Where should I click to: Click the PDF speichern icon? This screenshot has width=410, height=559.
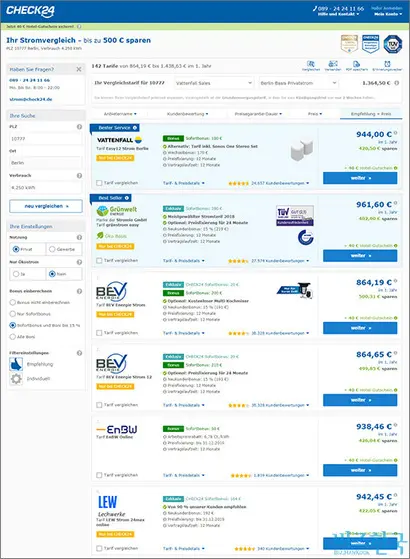[356, 65]
